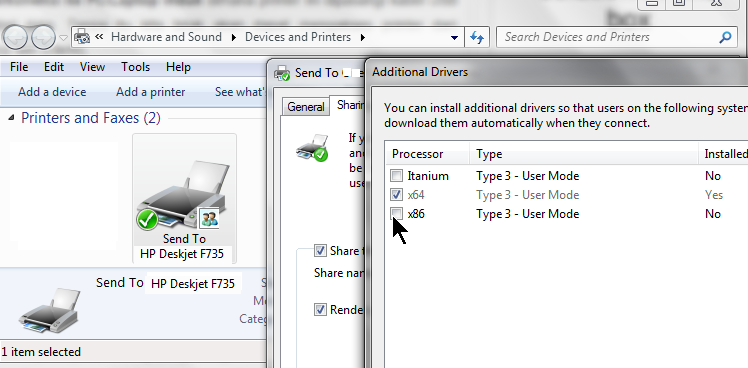Click the small printer icon in details pane
Viewport: 748px width, 368px height.
click(50, 311)
